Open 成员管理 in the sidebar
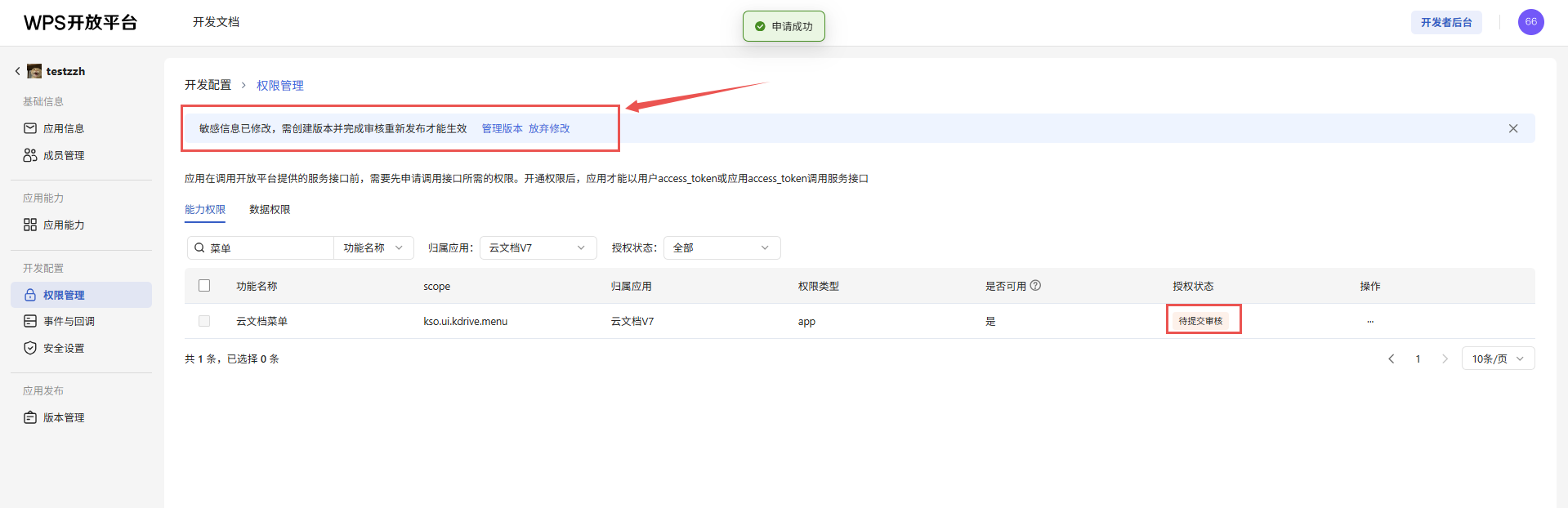1568x508 pixels. pos(63,155)
